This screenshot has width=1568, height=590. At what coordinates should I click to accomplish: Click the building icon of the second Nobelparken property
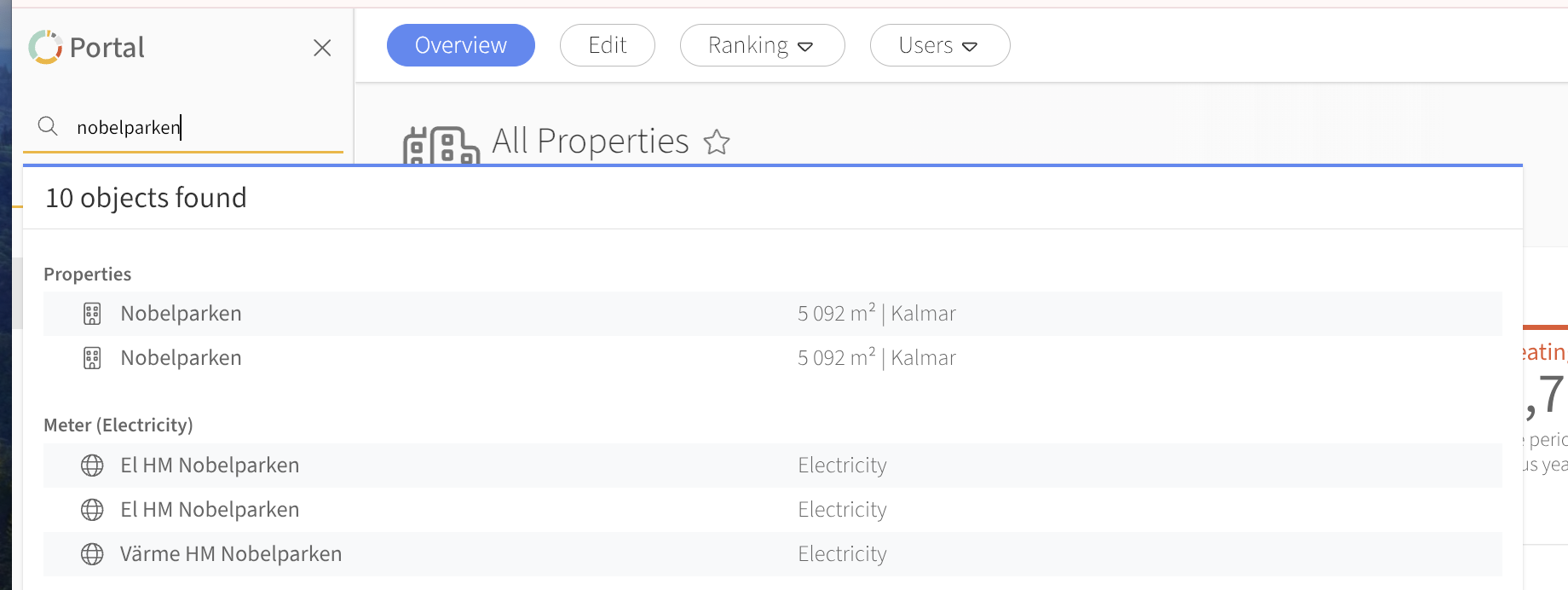(x=92, y=358)
